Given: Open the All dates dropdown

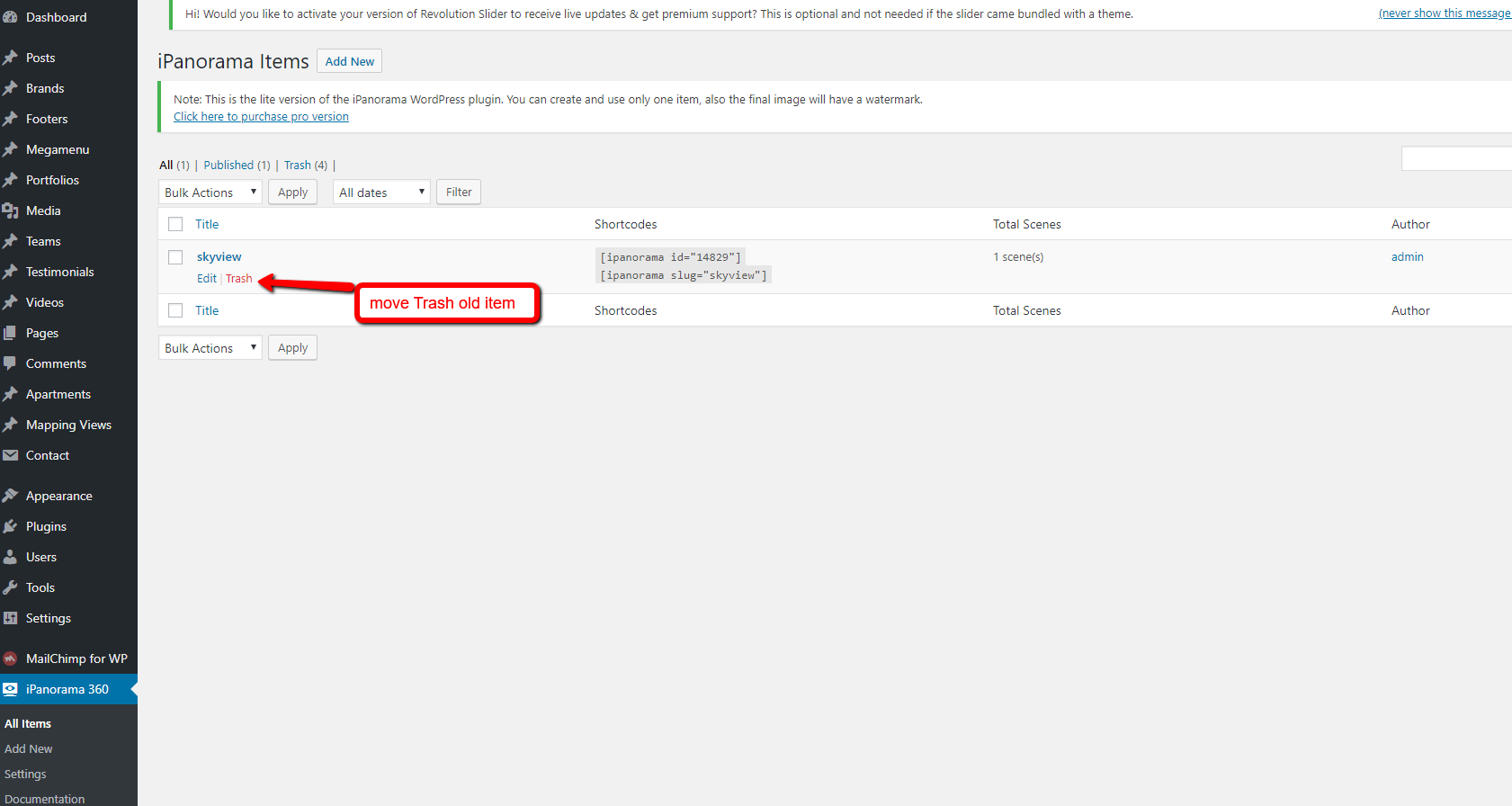Looking at the screenshot, I should pyautogui.click(x=381, y=193).
